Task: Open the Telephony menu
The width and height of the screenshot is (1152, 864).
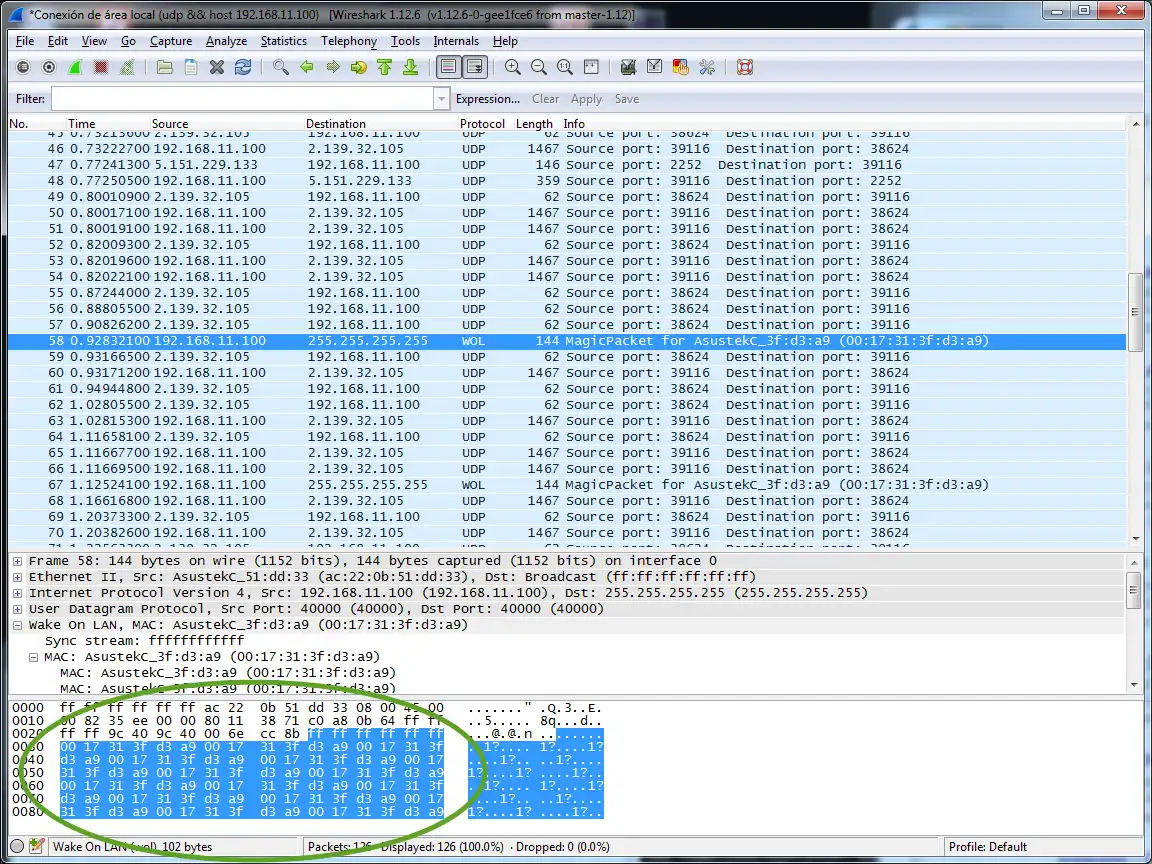Action: 349,41
